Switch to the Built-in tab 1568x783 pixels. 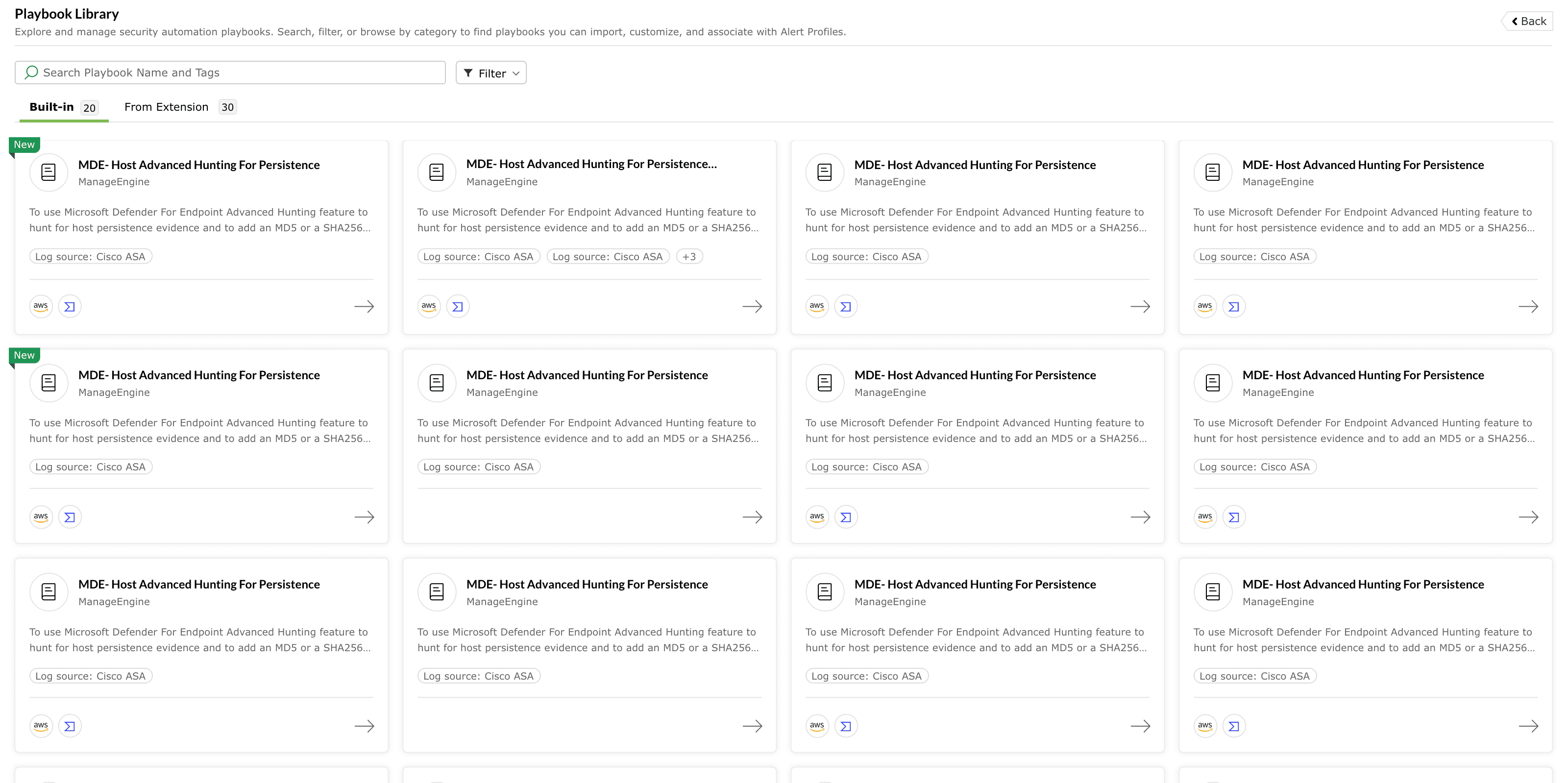pyautogui.click(x=64, y=107)
